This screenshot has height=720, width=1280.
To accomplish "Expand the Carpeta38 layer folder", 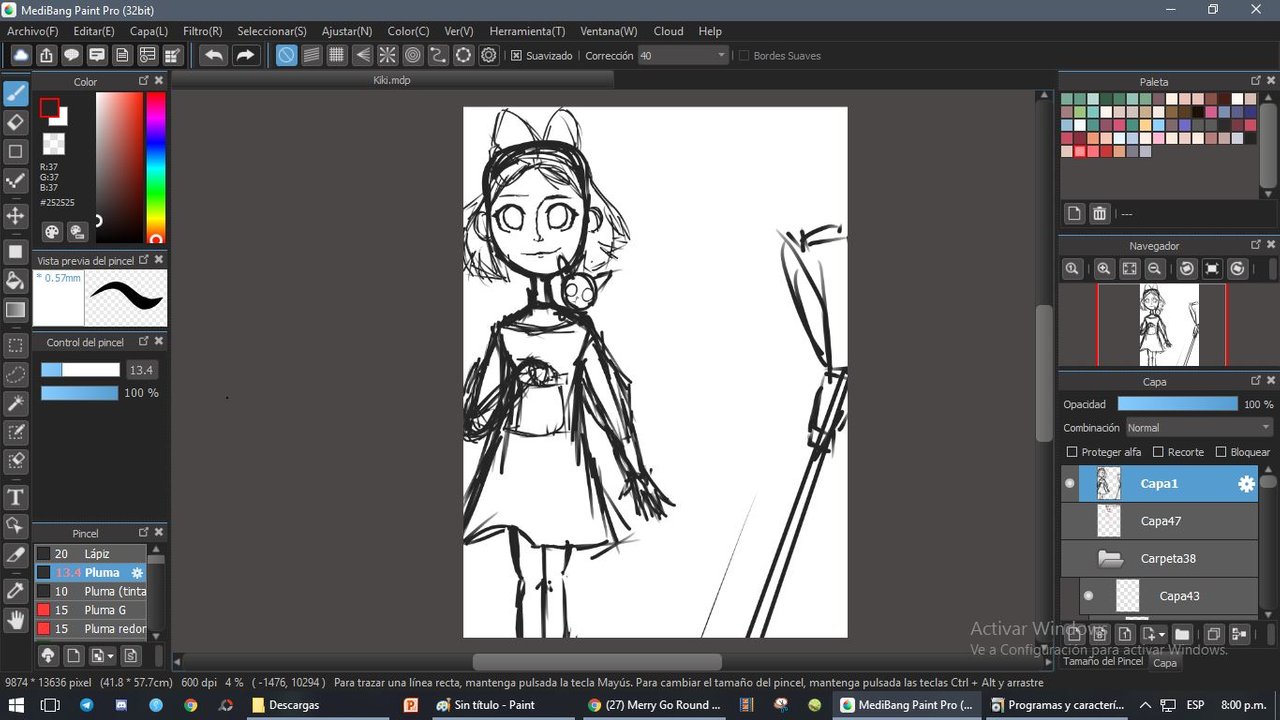I will [x=1110, y=559].
